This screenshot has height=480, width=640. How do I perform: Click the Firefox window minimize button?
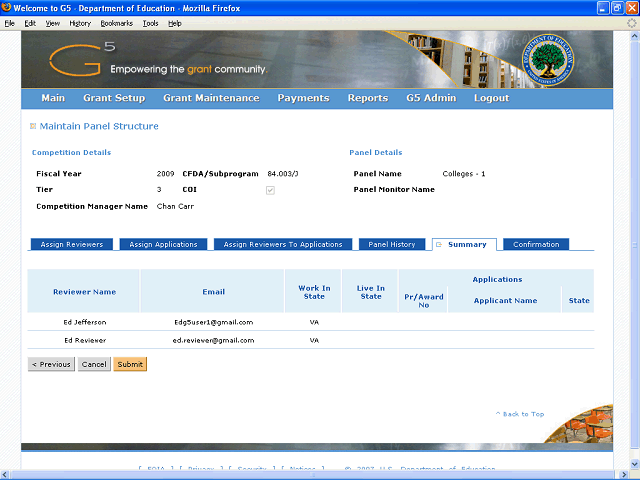tap(604, 8)
